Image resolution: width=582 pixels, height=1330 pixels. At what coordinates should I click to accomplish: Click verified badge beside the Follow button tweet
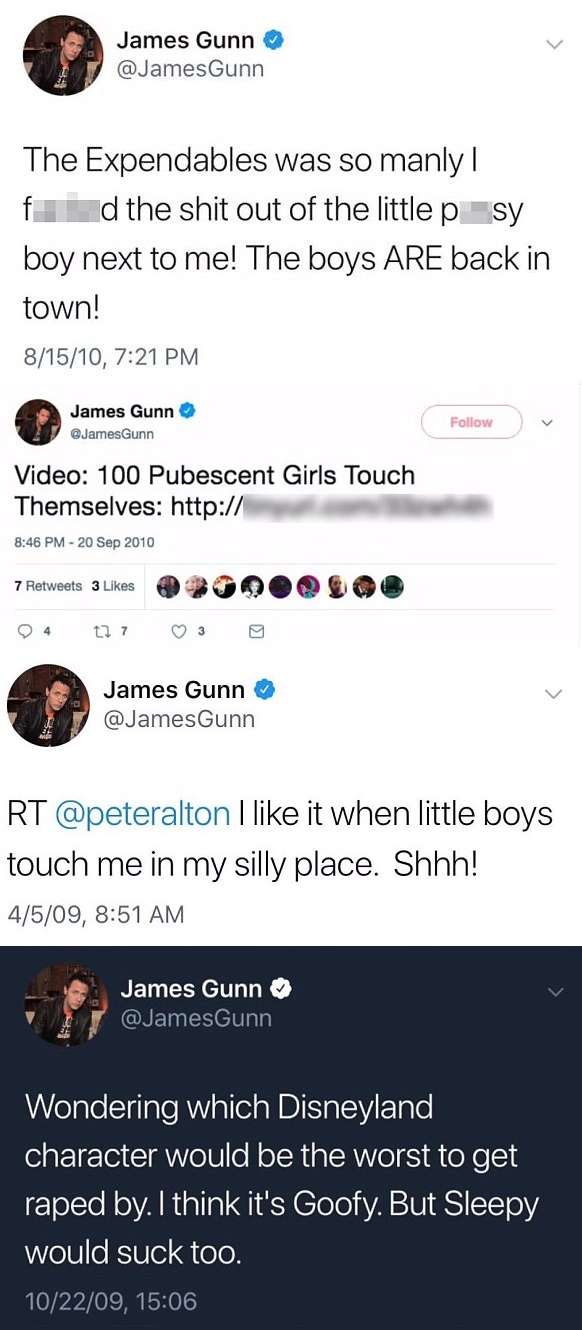tap(187, 411)
